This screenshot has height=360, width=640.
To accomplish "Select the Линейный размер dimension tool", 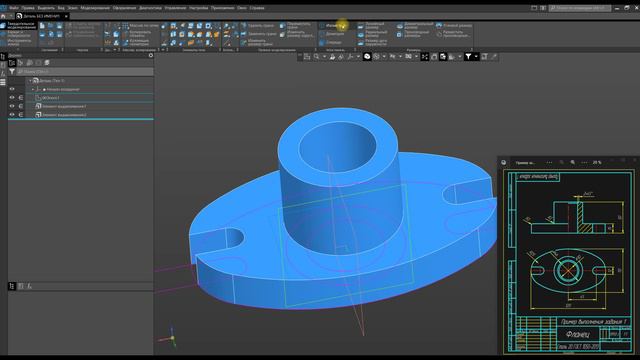I will tap(371, 25).
